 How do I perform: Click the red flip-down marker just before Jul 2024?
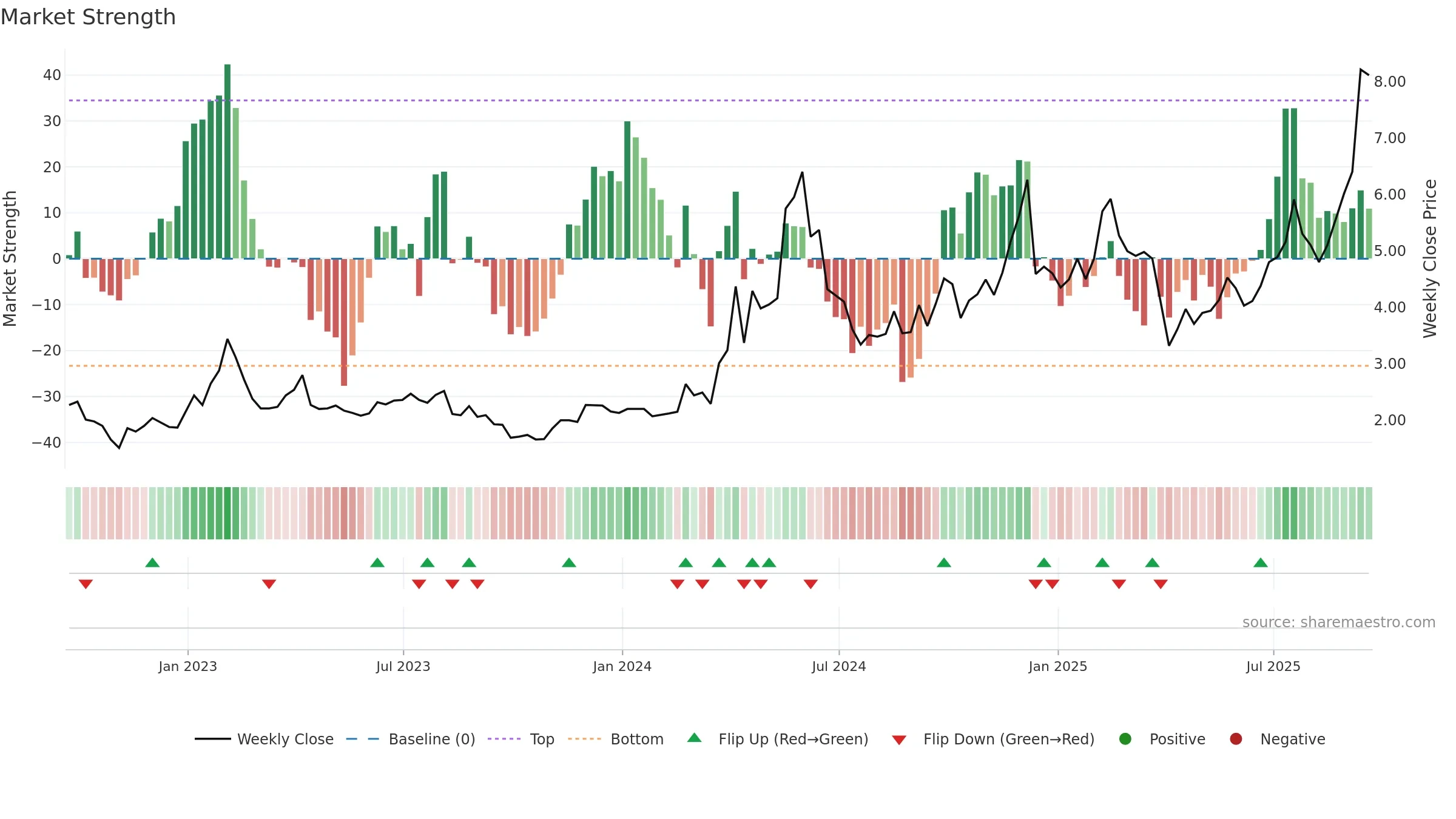(811, 584)
